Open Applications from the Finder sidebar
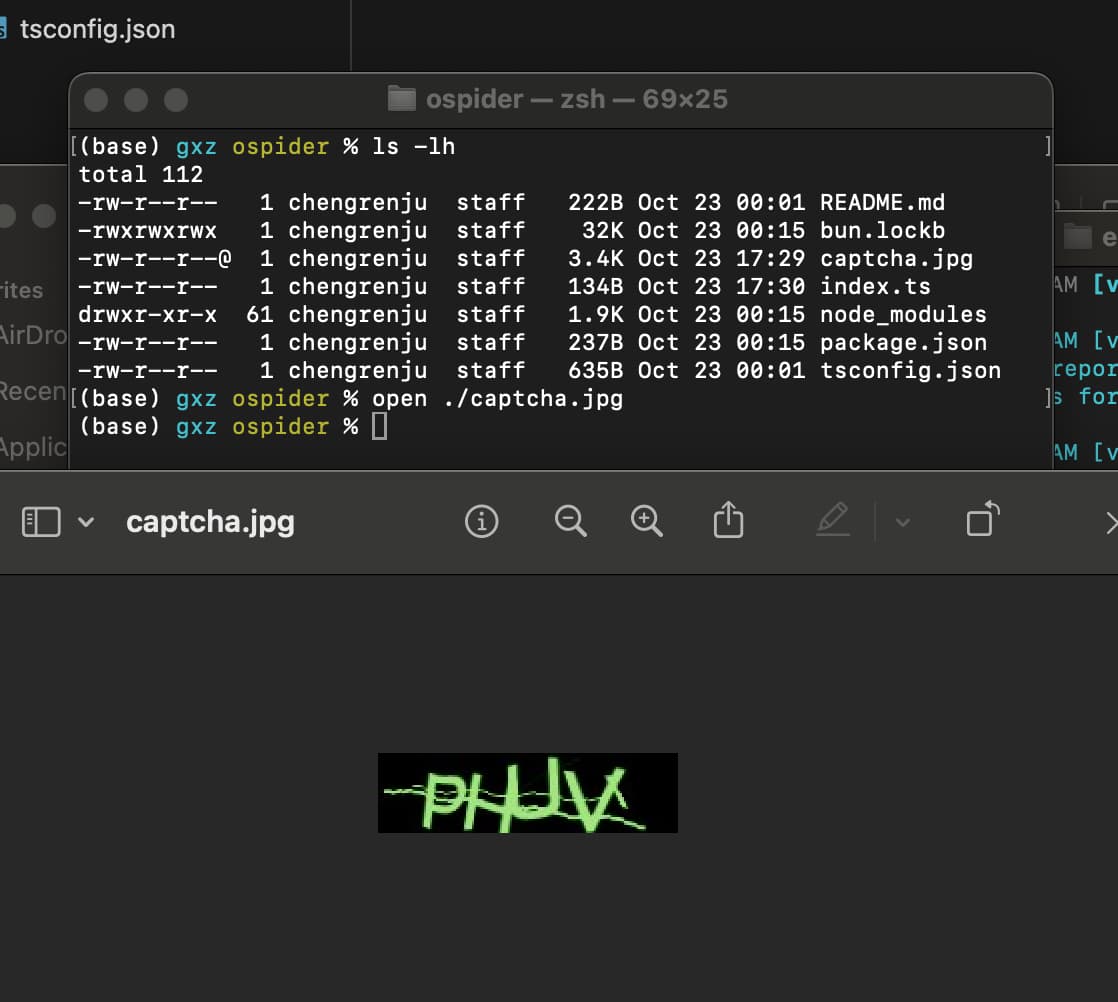Image resolution: width=1118 pixels, height=1002 pixels. pyautogui.click(x=32, y=446)
